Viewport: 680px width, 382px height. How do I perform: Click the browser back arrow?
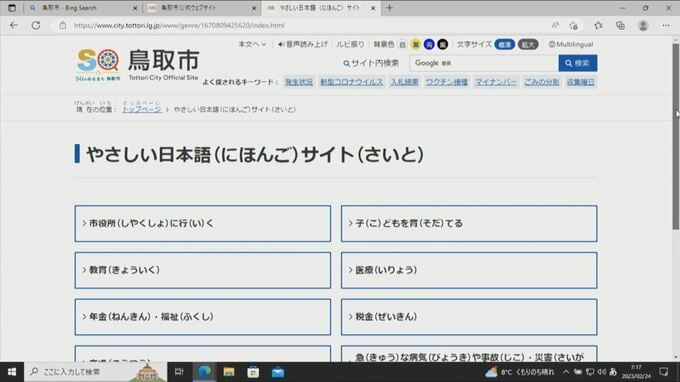(14, 26)
